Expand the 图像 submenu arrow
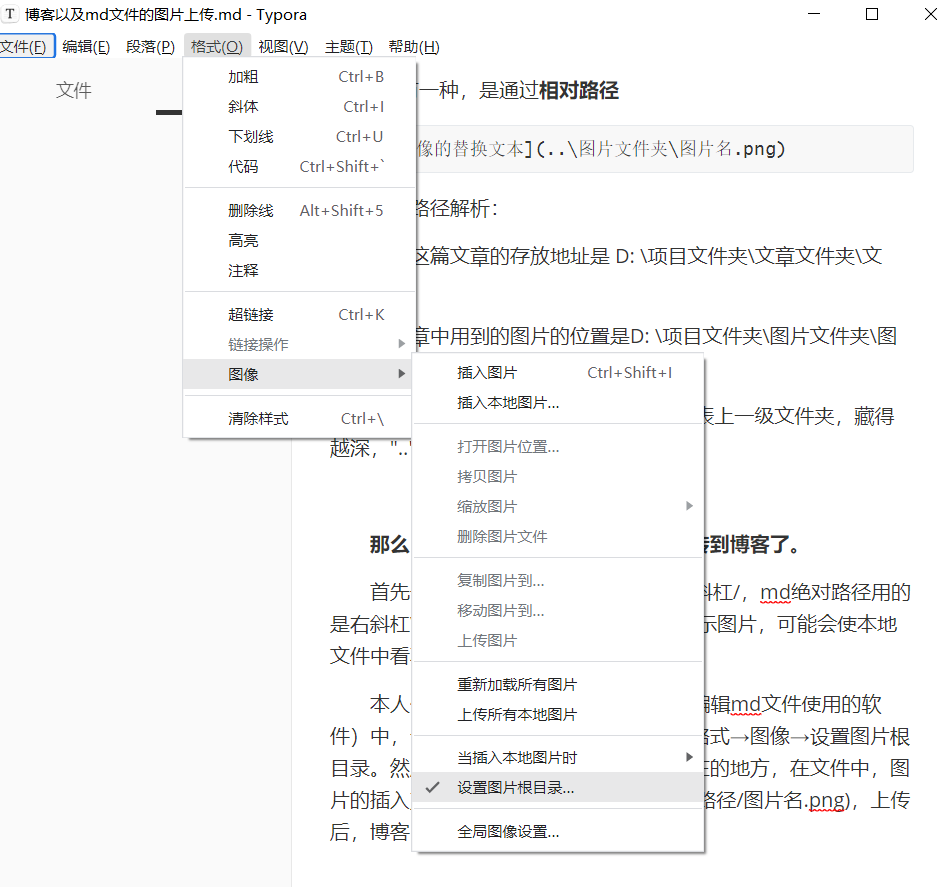This screenshot has height=887, width=937. (x=402, y=374)
